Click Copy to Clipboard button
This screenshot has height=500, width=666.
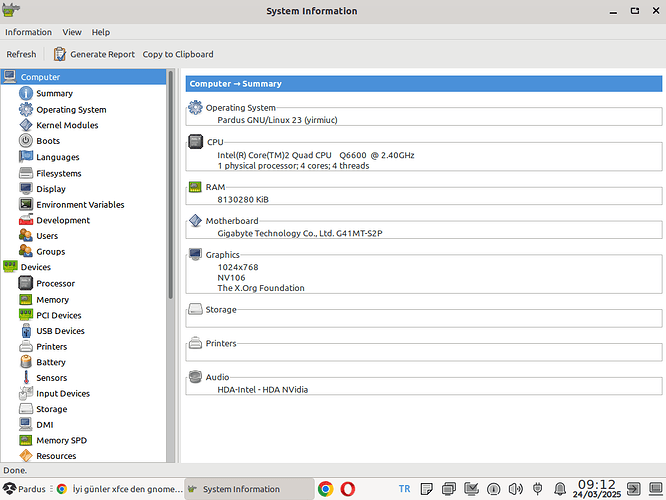point(178,54)
